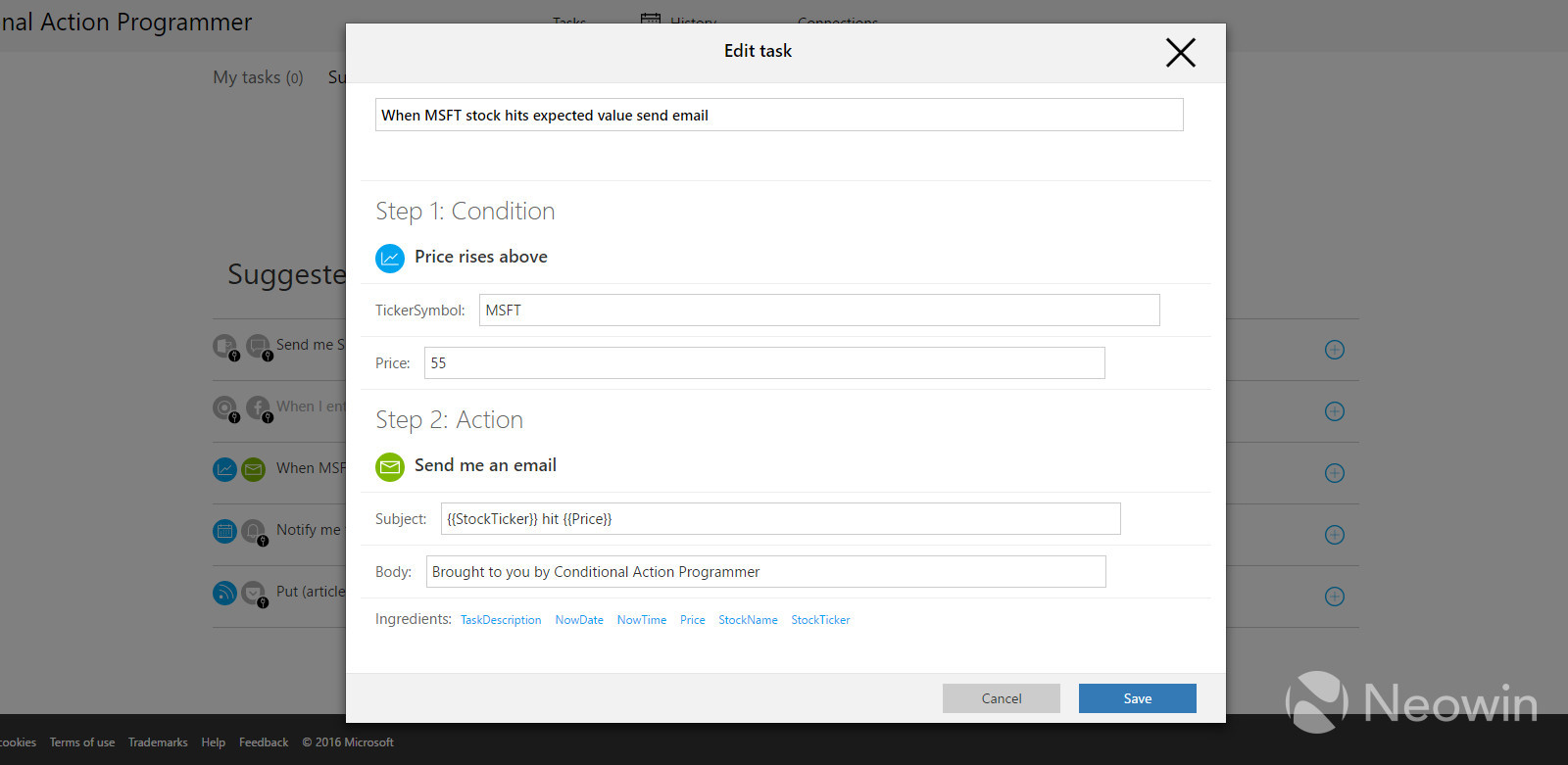Viewport: 1568px width, 765px height.
Task: Click the Subject field with StockTicker template
Action: tap(780, 518)
